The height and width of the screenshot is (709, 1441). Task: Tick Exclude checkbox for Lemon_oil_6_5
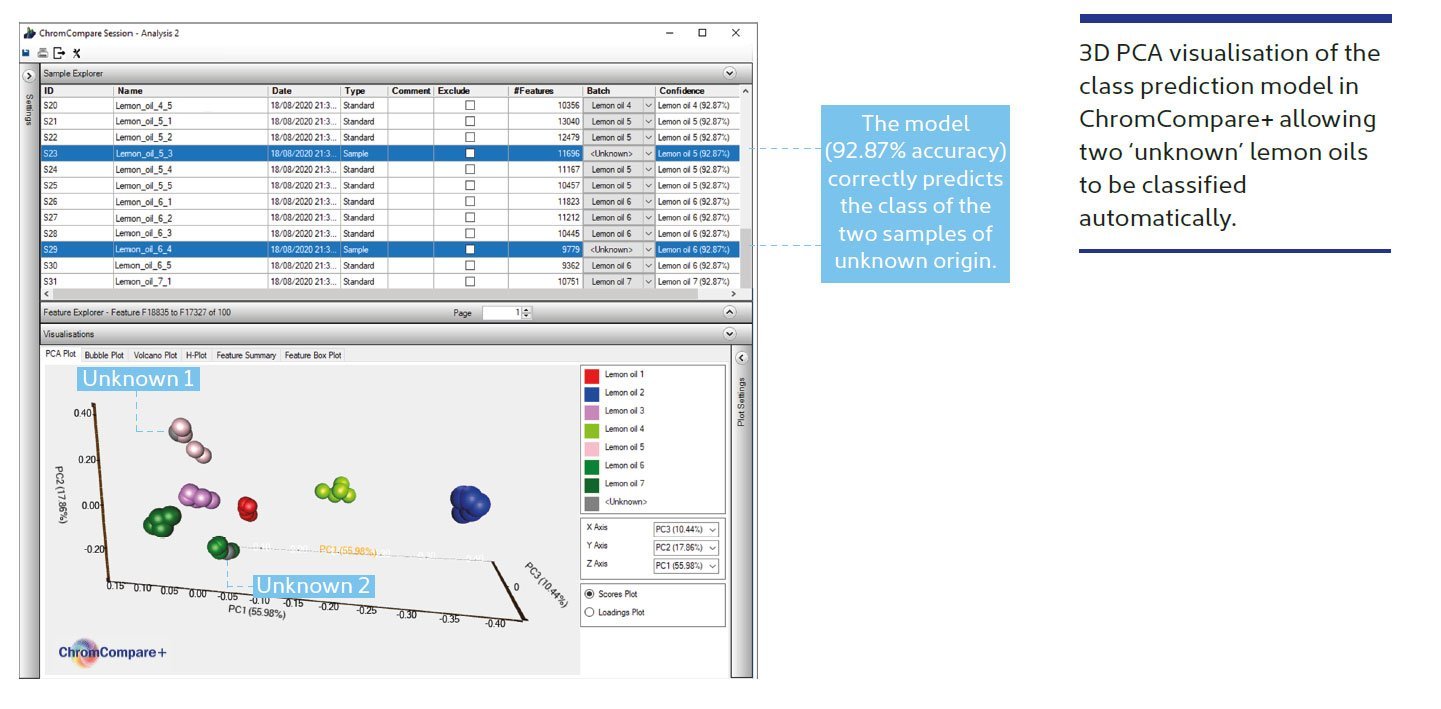coord(470,266)
